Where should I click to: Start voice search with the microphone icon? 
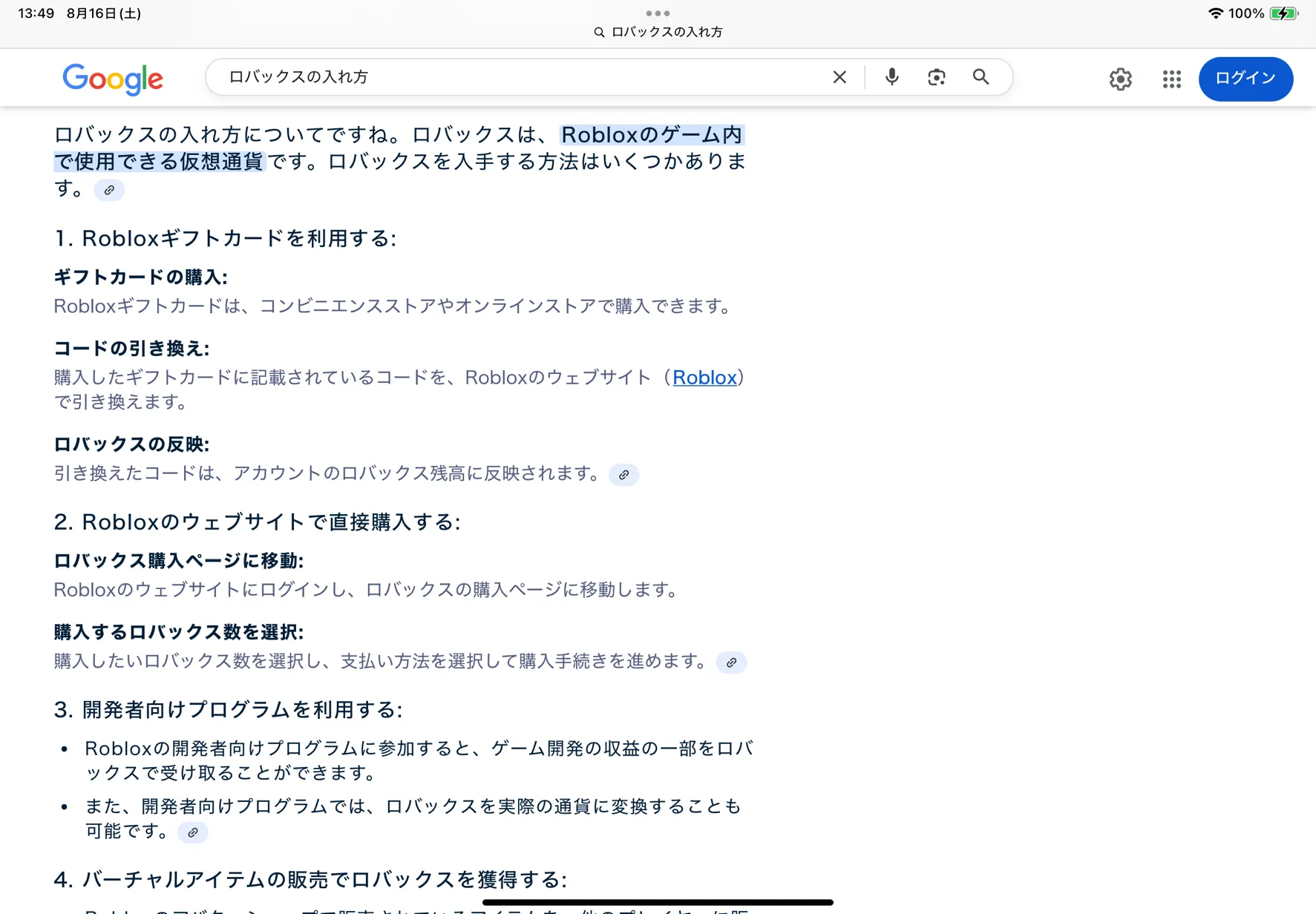(x=891, y=77)
